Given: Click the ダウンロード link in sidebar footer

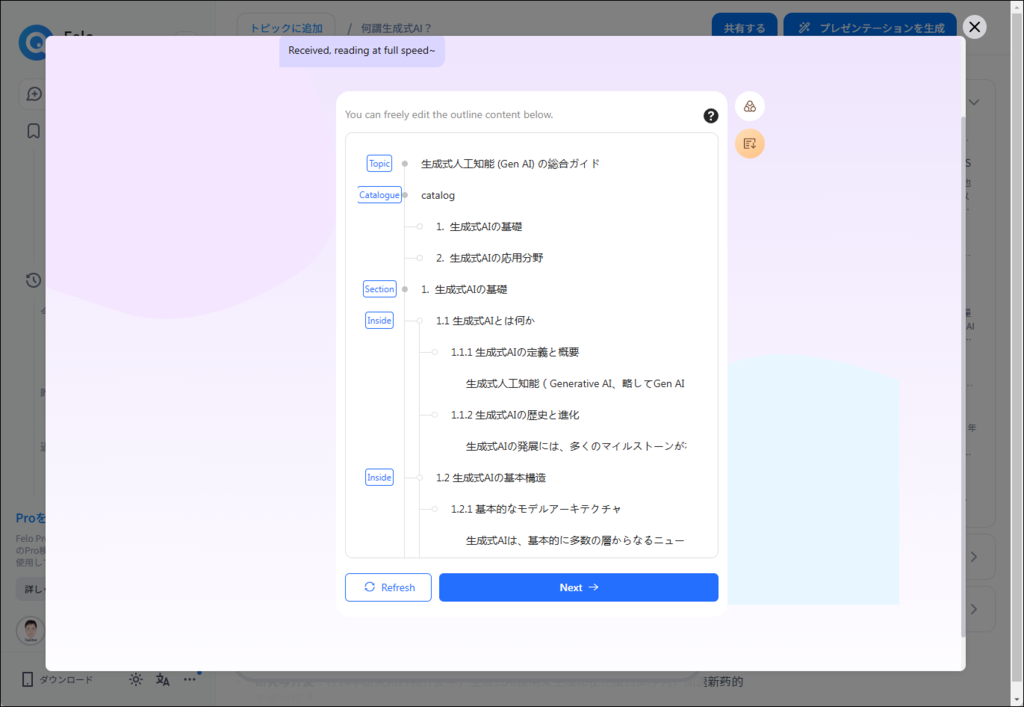Looking at the screenshot, I should 66,680.
